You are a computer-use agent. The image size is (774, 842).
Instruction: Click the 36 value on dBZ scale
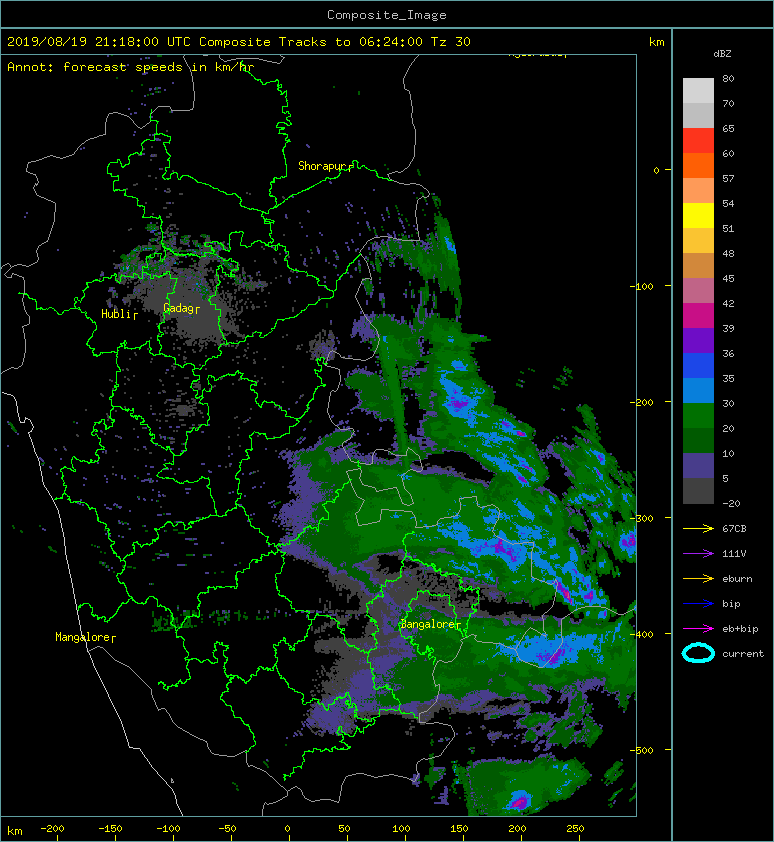pyautogui.click(x=728, y=354)
